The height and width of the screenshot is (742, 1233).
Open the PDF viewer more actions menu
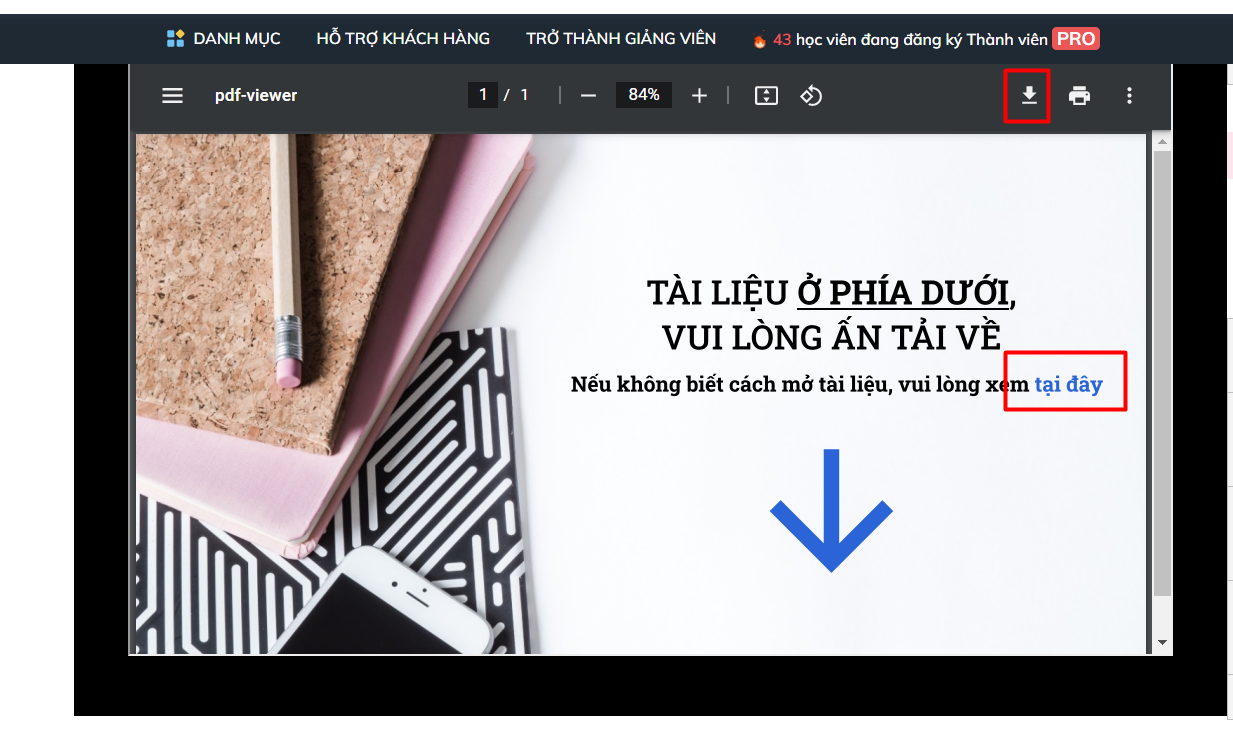(1129, 96)
